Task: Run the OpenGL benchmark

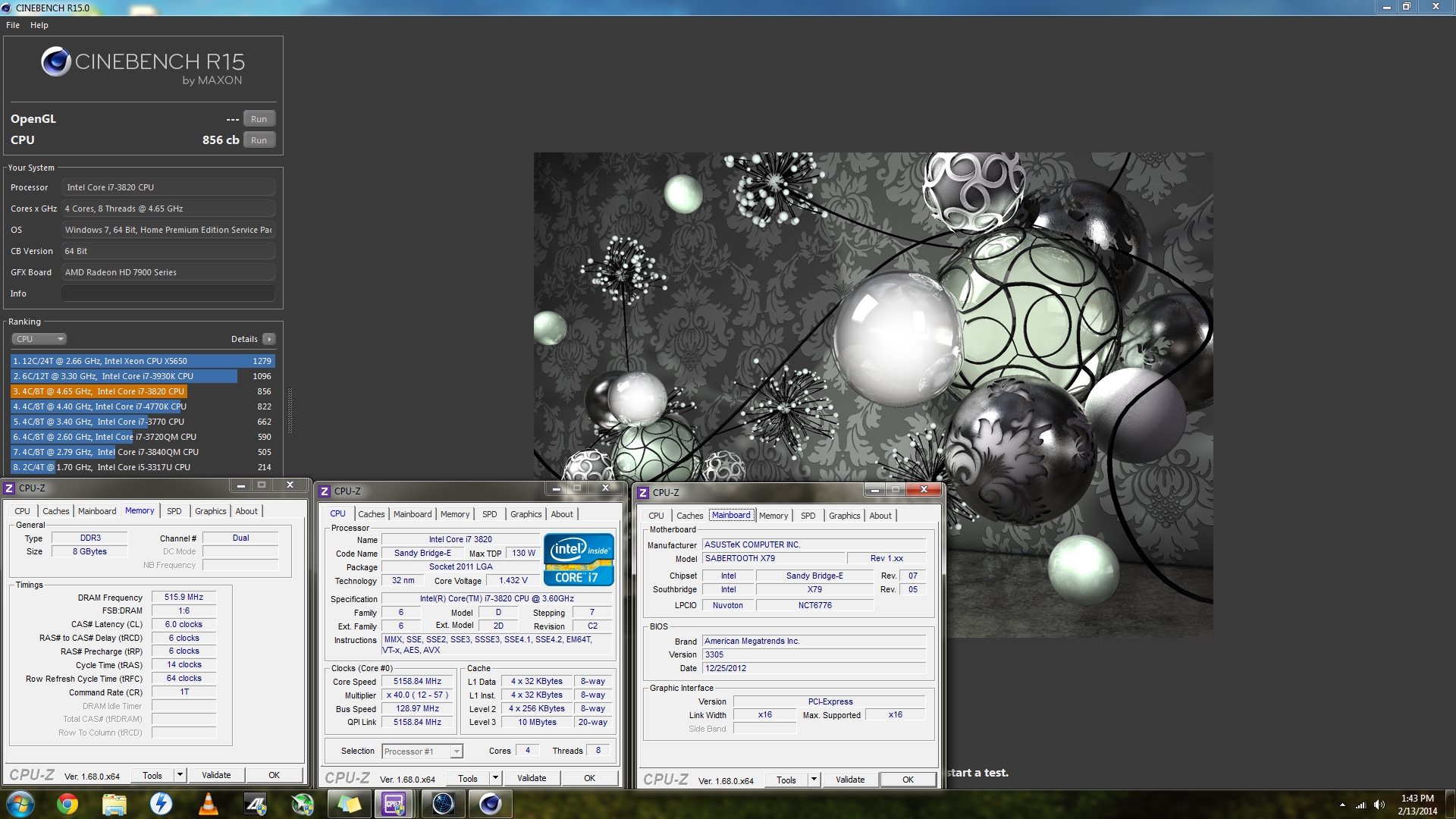Action: click(x=259, y=119)
